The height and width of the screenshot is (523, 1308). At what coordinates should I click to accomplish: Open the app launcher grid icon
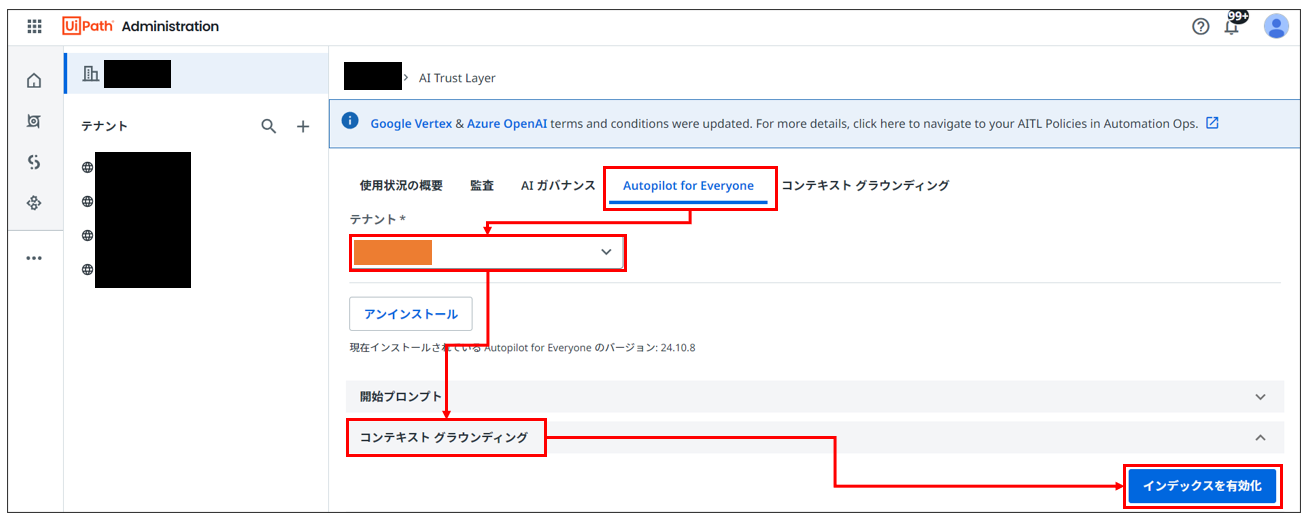(x=34, y=26)
